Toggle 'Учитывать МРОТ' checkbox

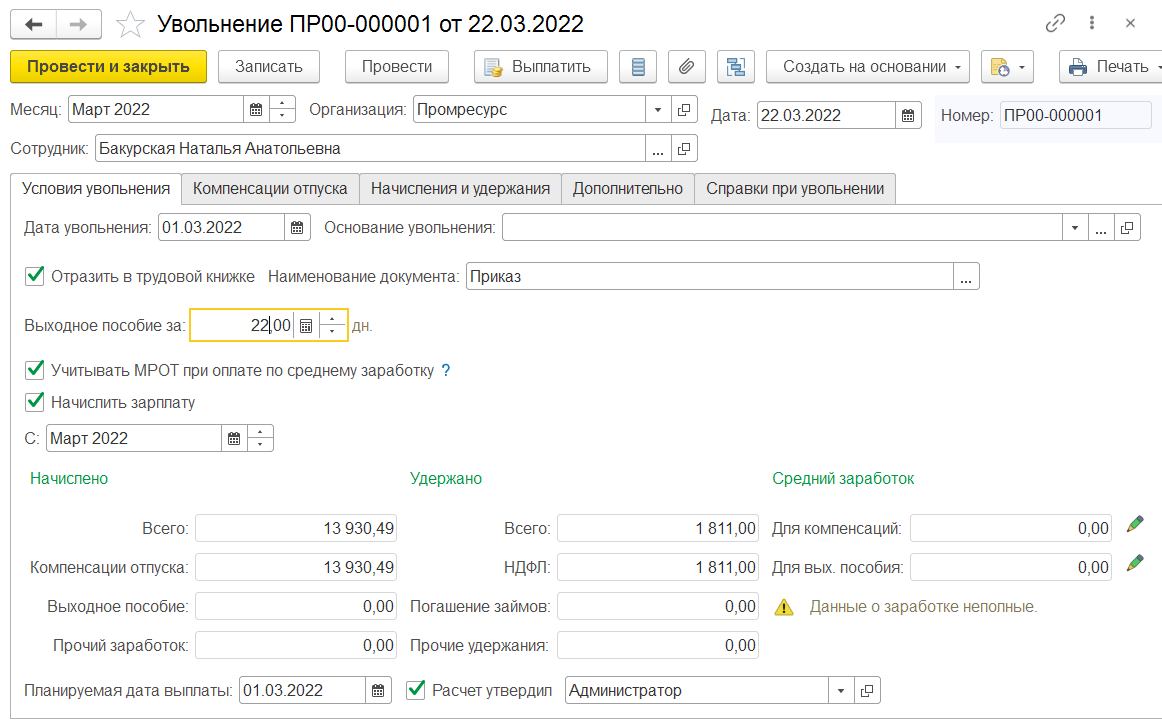[35, 370]
